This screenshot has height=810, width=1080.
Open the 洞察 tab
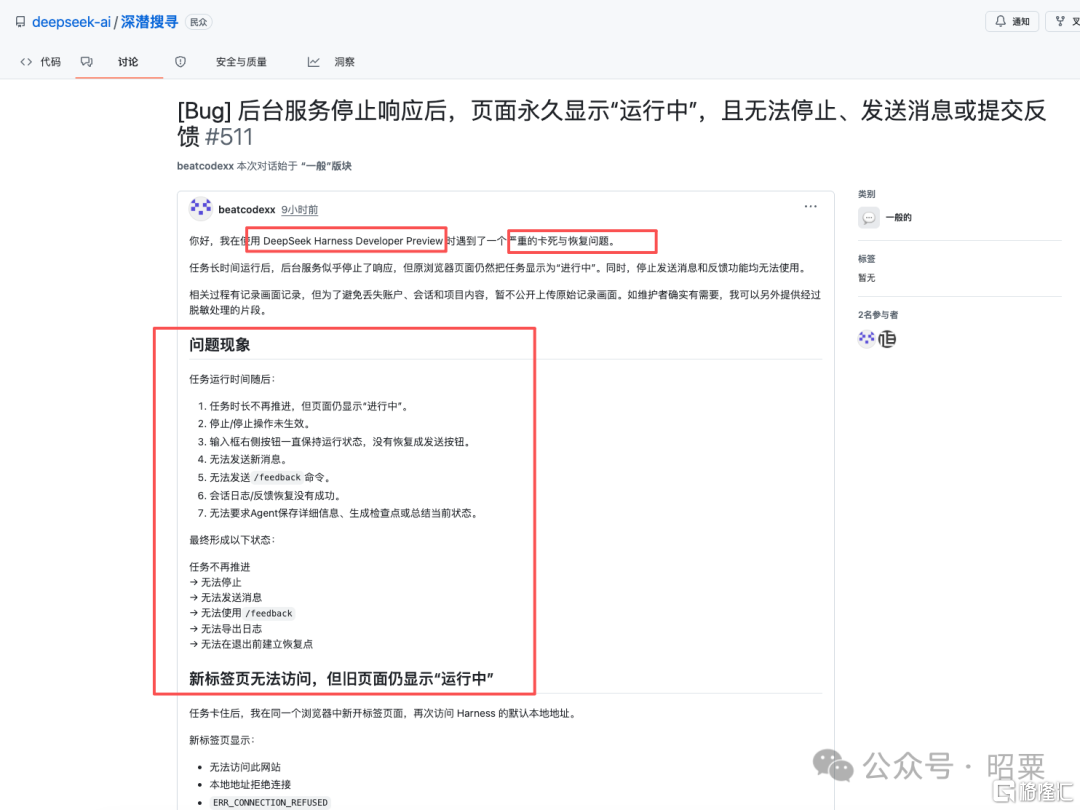tap(344, 62)
